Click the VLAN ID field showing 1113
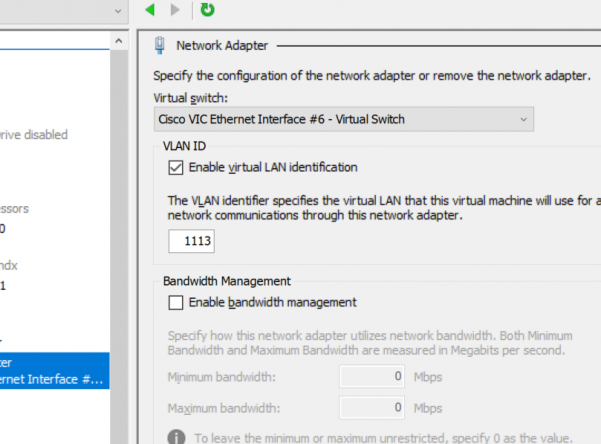601x444 pixels. tap(191, 241)
